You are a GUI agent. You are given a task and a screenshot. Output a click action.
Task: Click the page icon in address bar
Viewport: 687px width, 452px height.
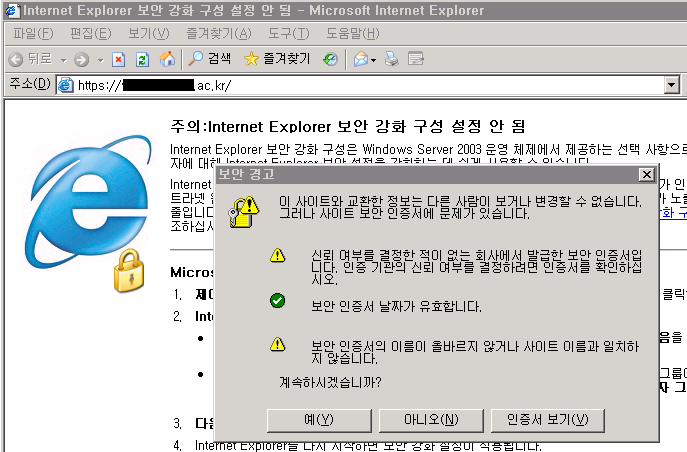point(66,85)
